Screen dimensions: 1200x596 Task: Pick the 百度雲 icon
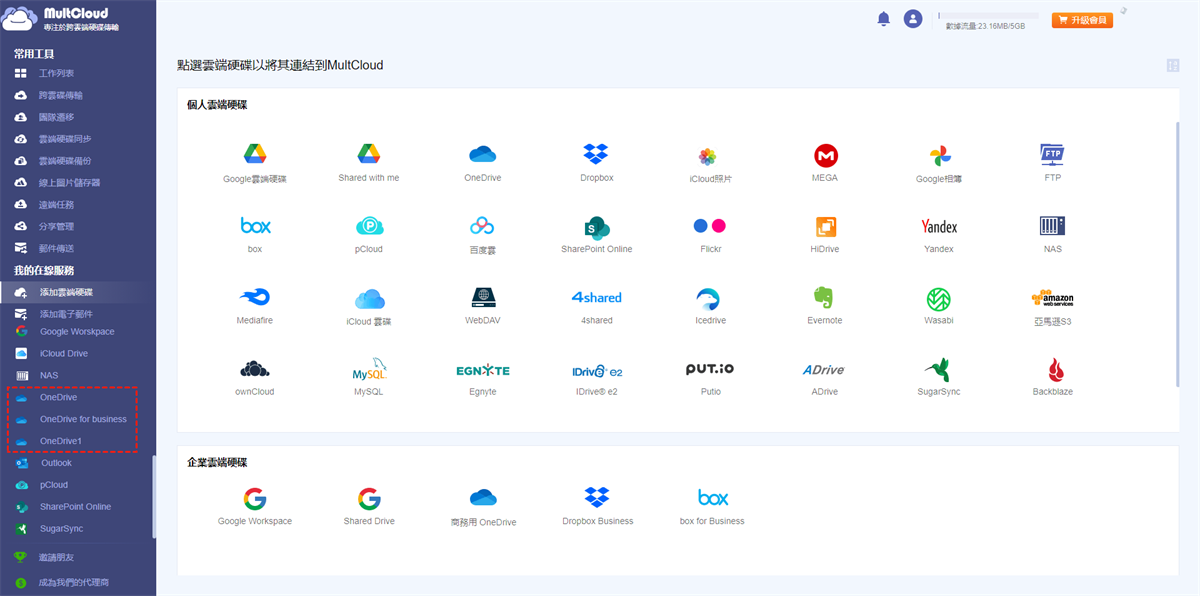click(483, 226)
